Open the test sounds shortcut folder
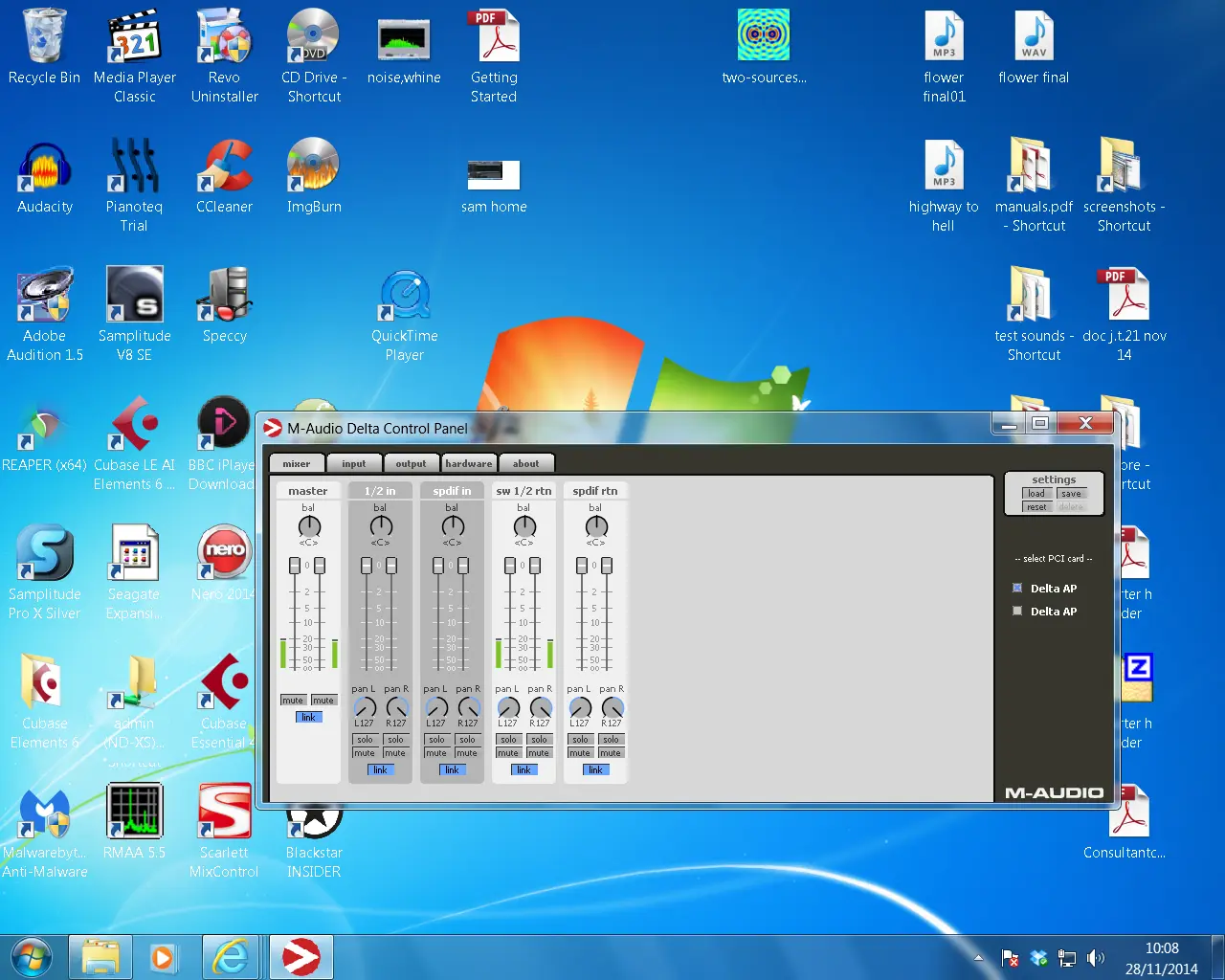1225x980 pixels. 1034,314
